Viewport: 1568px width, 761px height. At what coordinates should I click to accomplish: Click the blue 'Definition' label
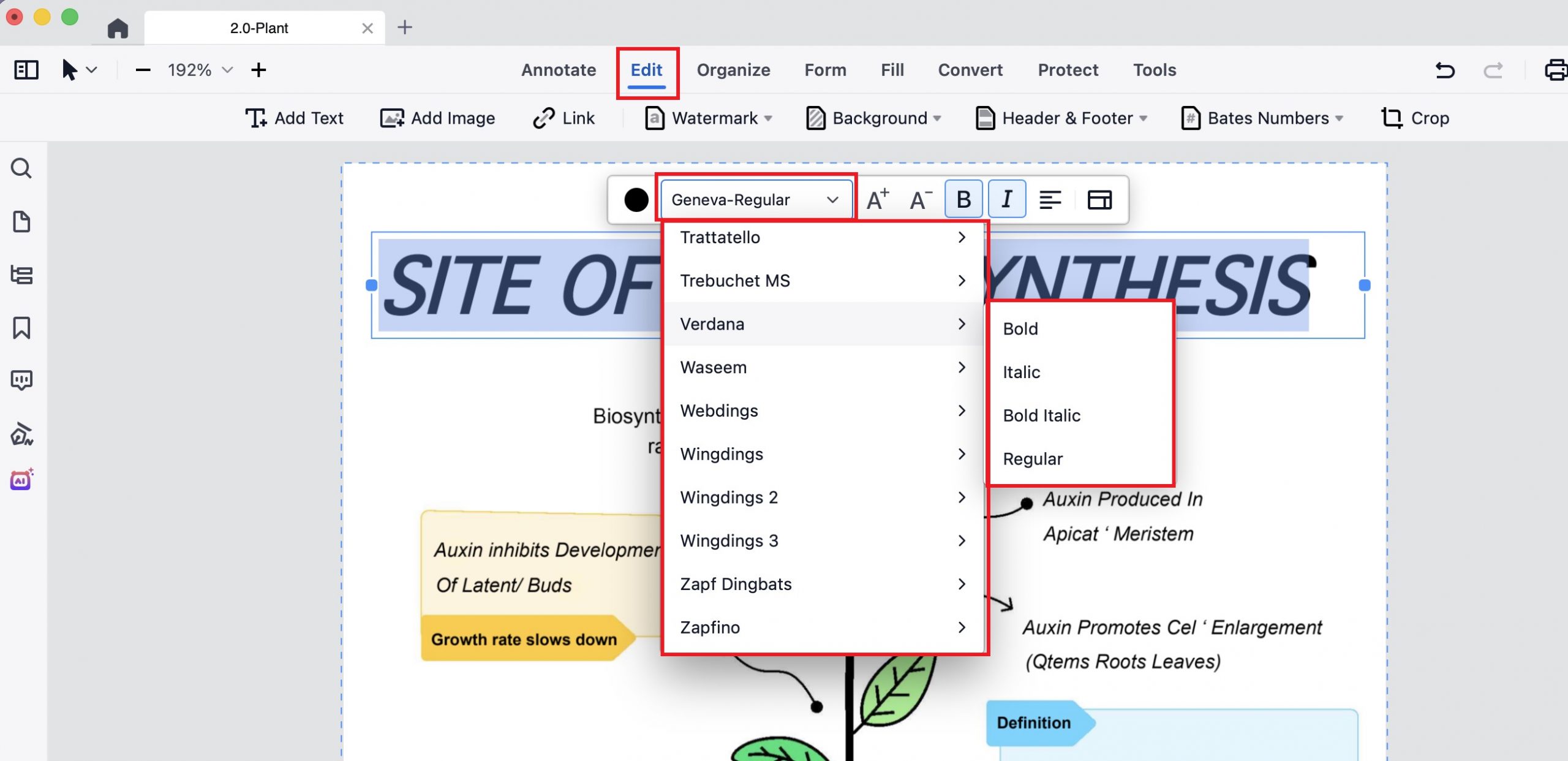1034,722
